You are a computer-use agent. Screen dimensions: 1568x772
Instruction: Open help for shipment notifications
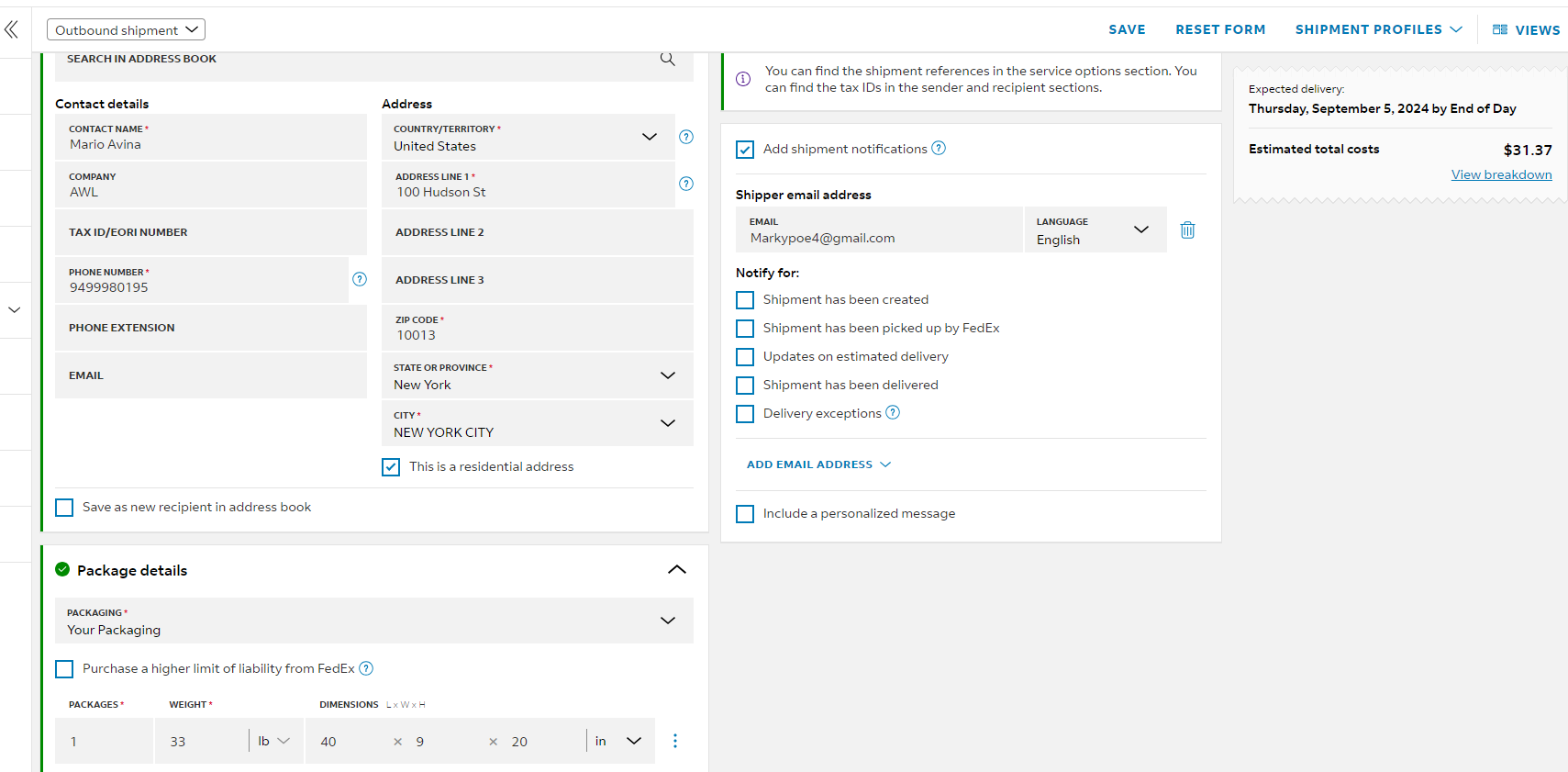pos(939,148)
